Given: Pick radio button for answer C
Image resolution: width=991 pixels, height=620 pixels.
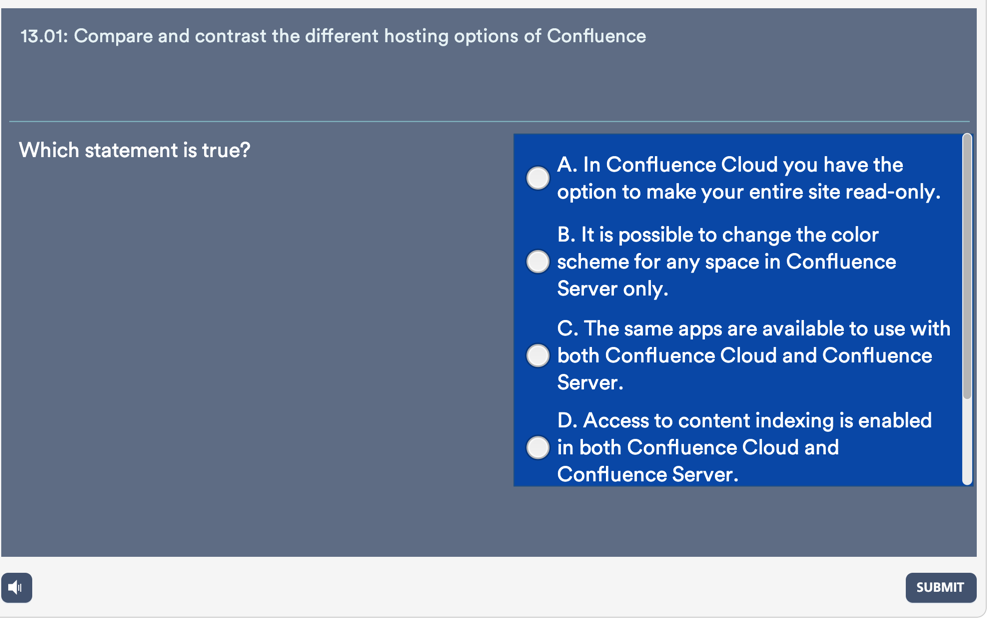Looking at the screenshot, I should point(538,356).
